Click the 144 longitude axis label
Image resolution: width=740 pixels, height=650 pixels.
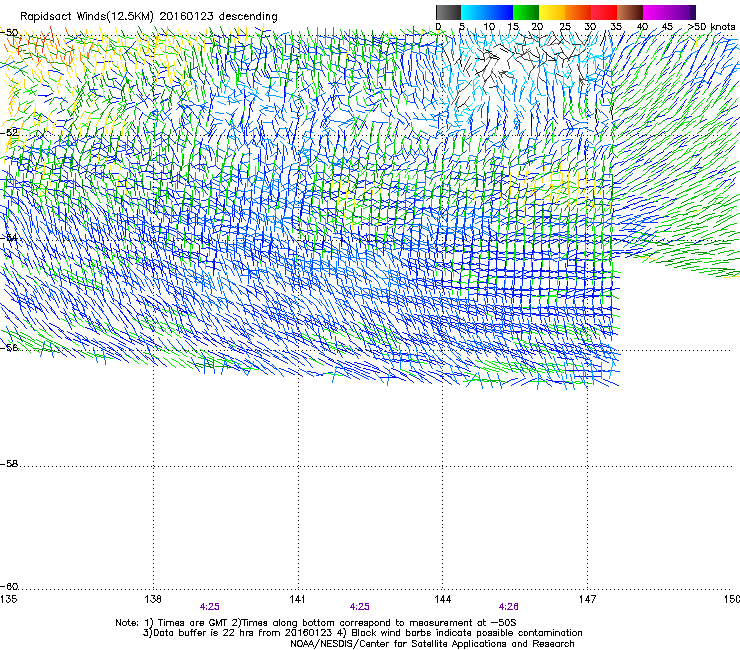(x=442, y=599)
